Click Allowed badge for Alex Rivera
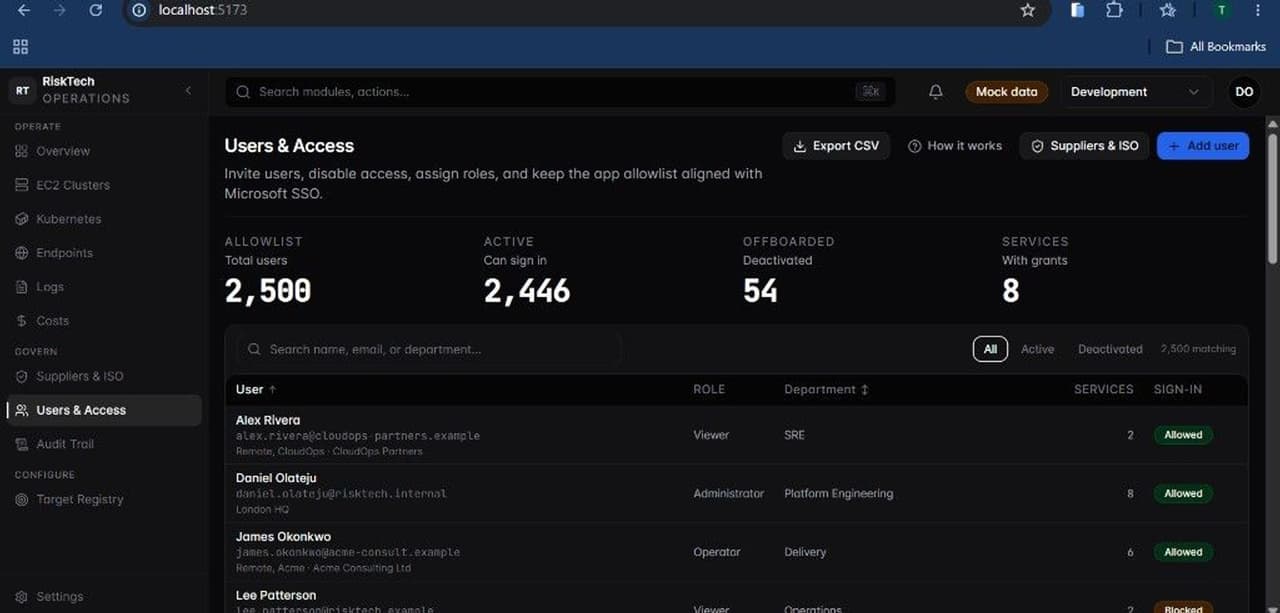This screenshot has width=1280, height=613. coord(1183,435)
